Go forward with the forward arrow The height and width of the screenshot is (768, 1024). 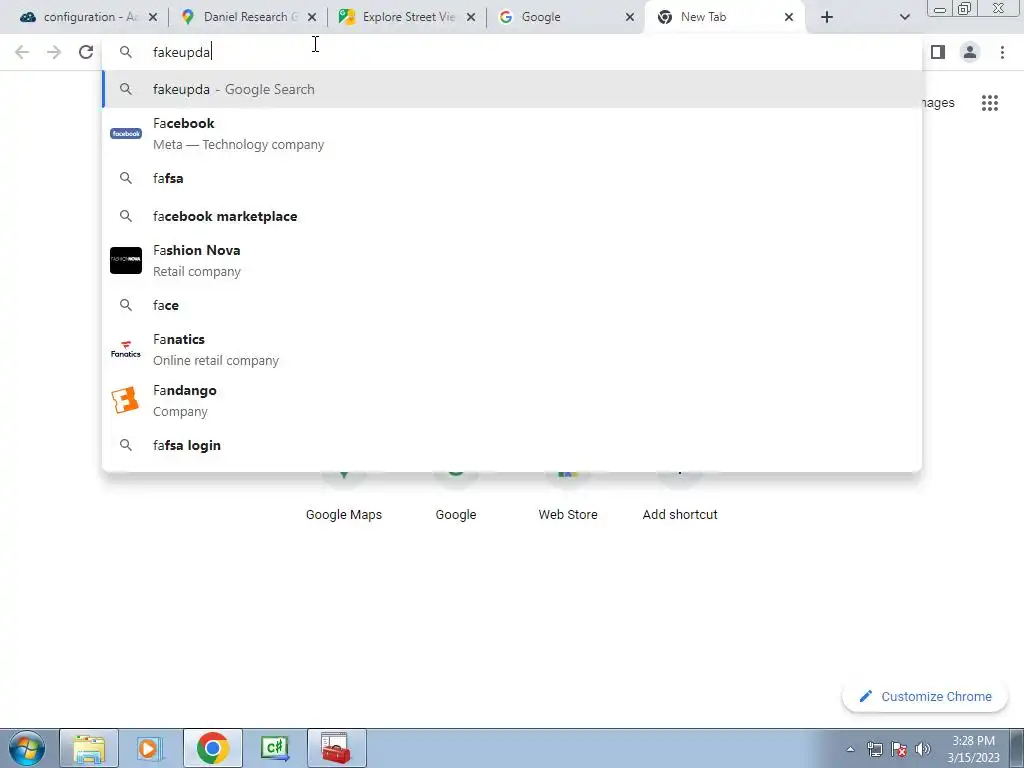tap(54, 52)
